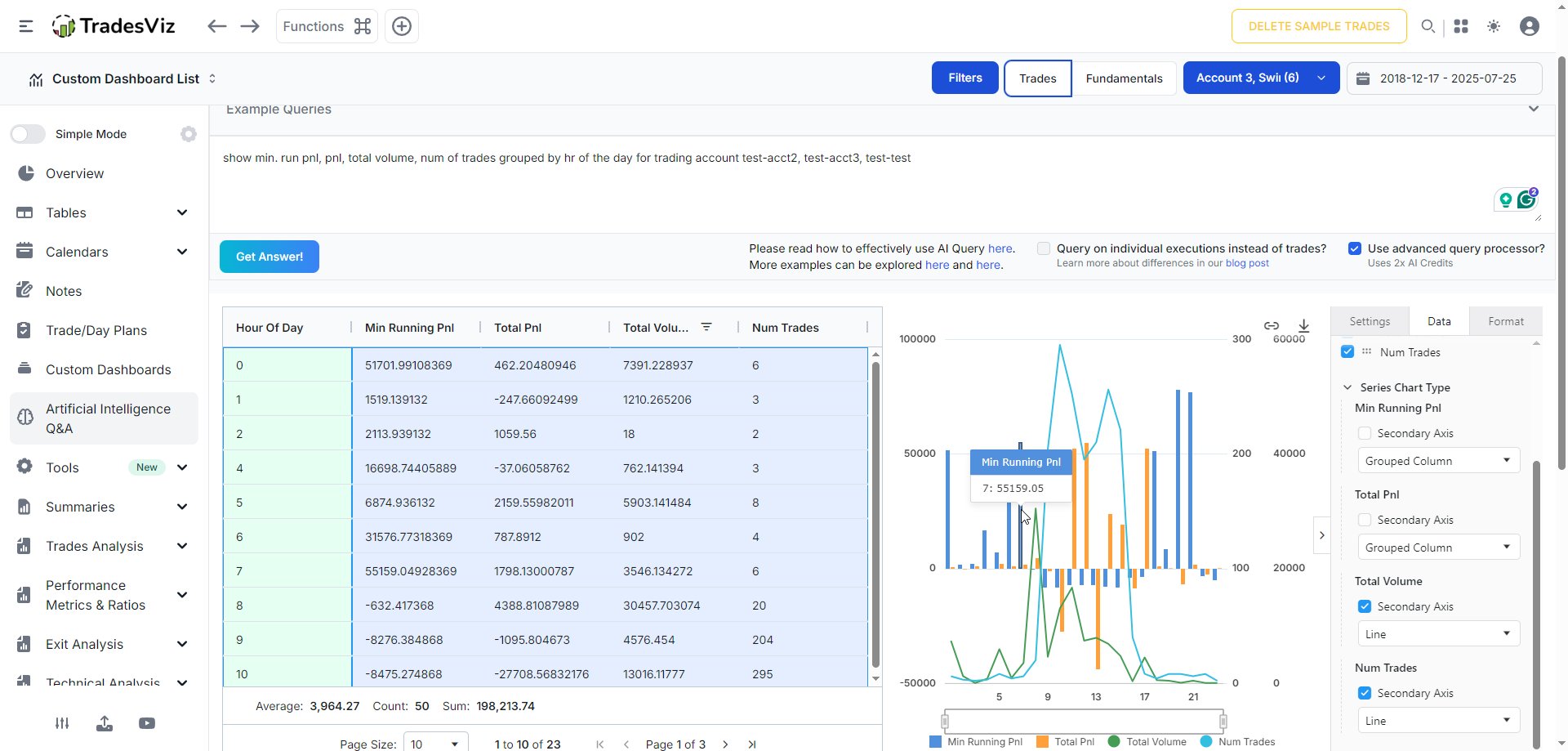The height and width of the screenshot is (751, 1568).
Task: Go back with left arrow
Action: click(216, 26)
